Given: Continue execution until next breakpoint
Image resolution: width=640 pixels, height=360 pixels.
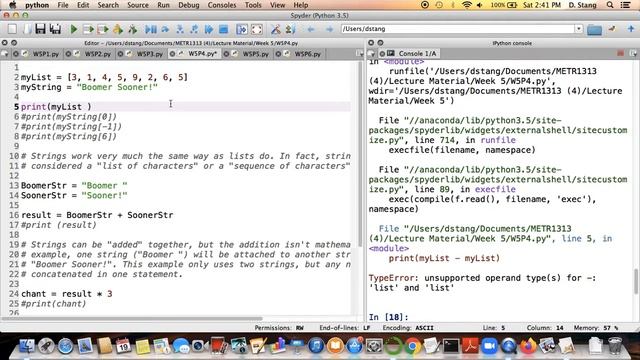Looking at the screenshot, I should tap(209, 29).
